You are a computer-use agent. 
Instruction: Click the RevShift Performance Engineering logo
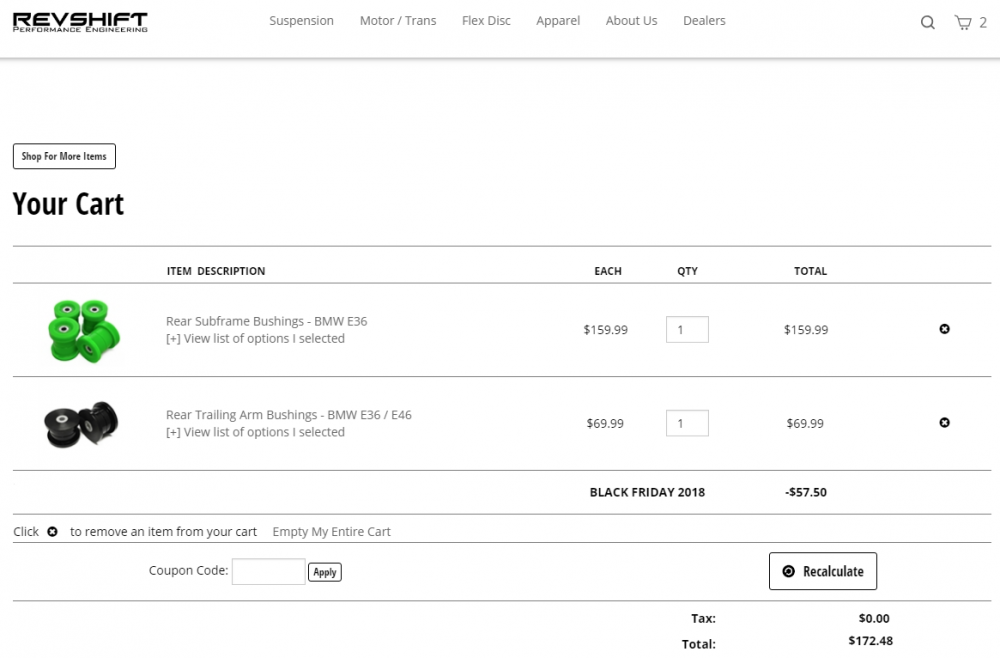80,22
